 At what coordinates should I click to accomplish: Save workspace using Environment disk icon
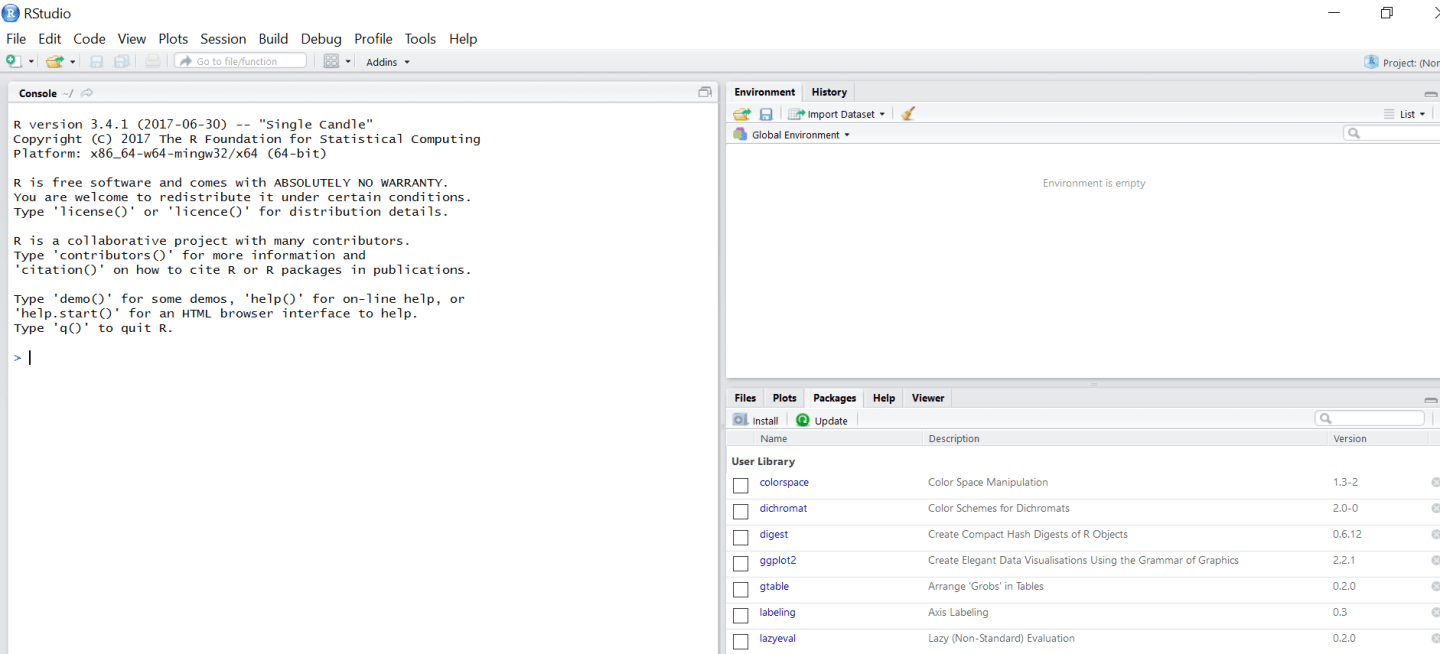point(766,114)
